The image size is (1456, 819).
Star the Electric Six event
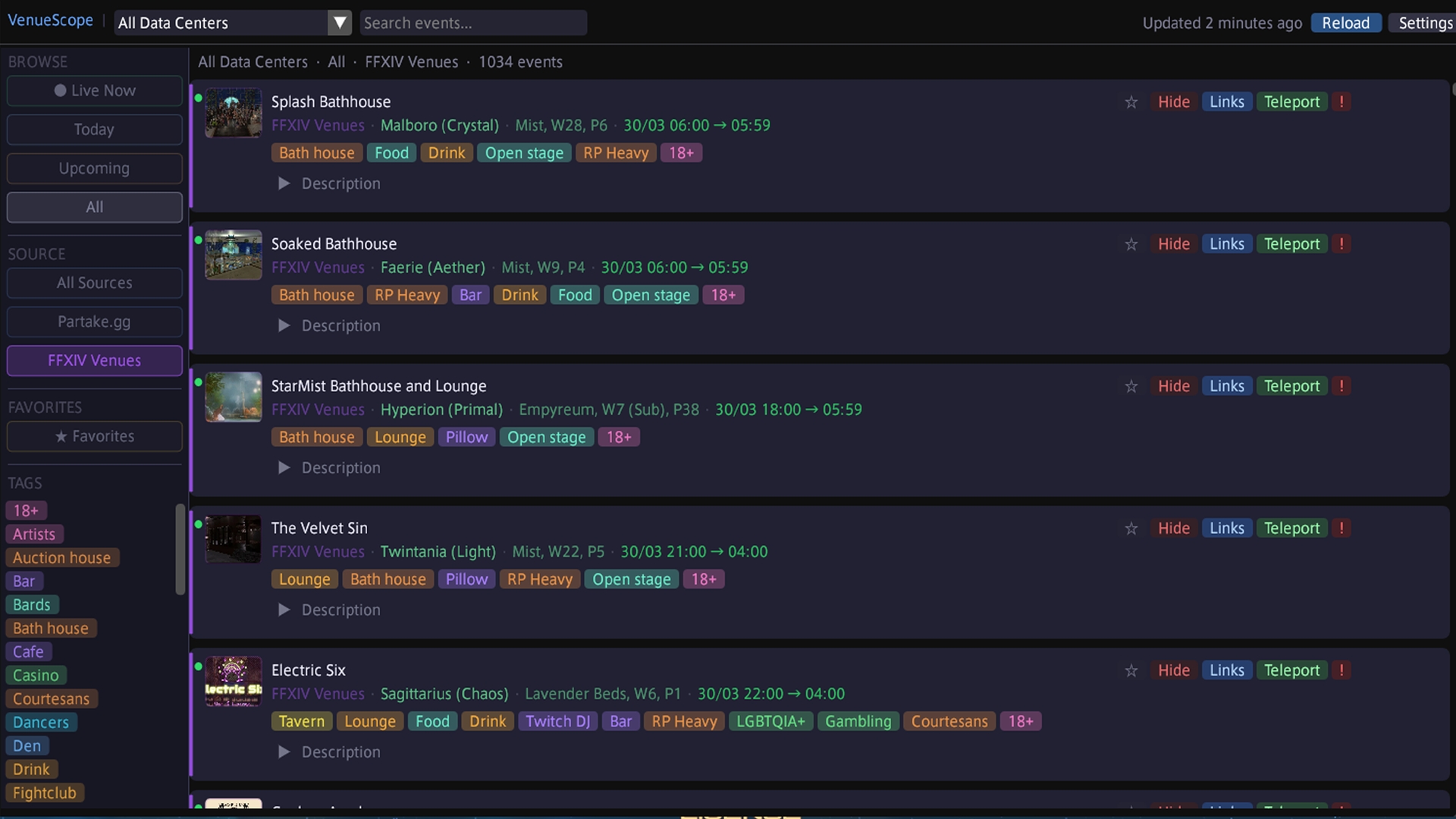(1131, 670)
